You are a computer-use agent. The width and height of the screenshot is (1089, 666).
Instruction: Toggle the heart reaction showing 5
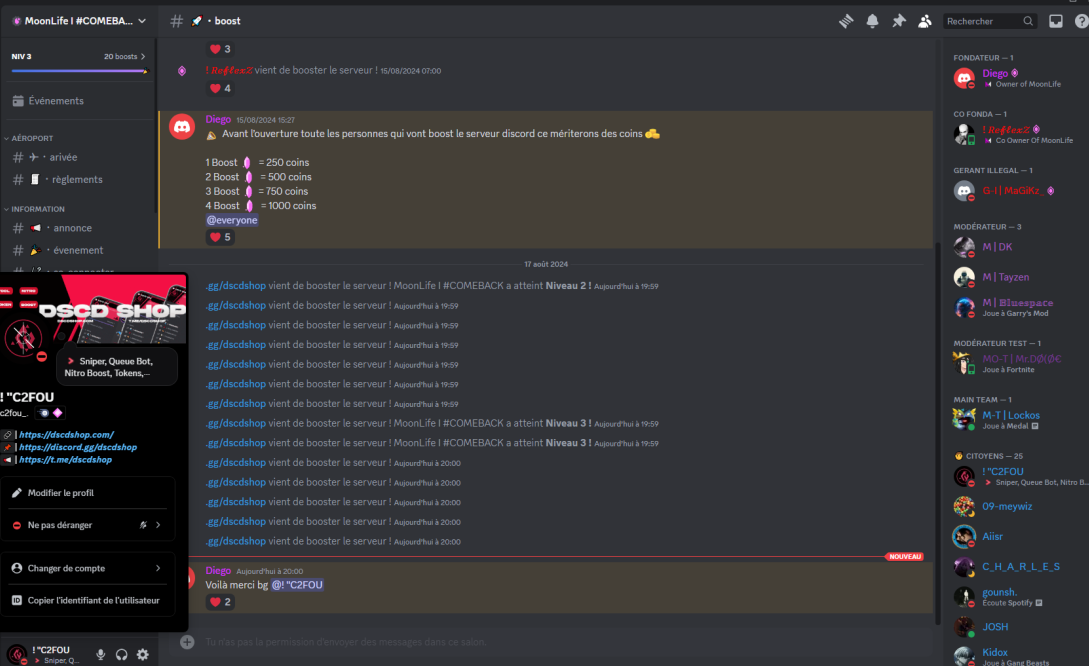pyautogui.click(x=219, y=237)
